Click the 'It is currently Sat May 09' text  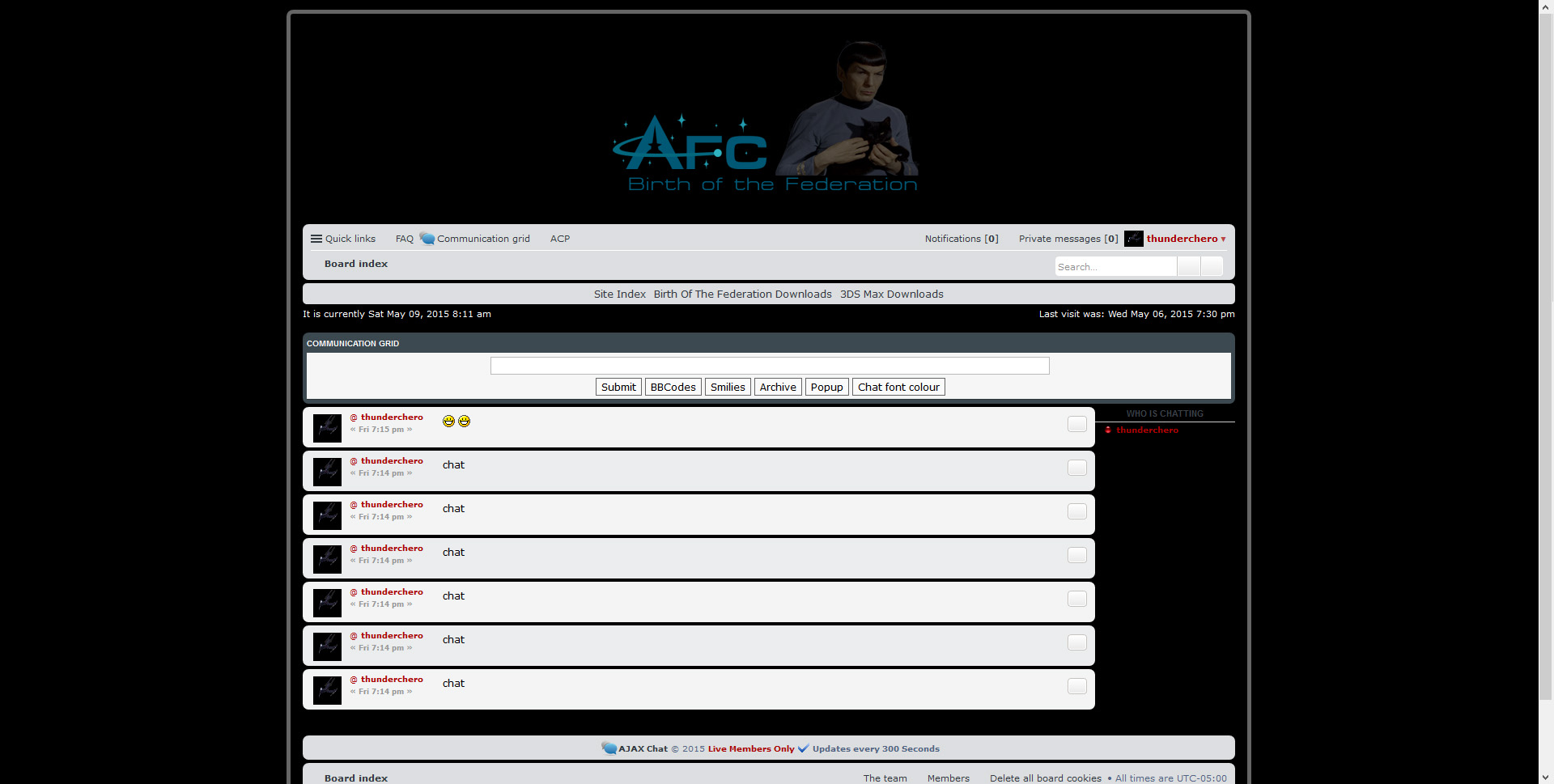click(x=397, y=314)
